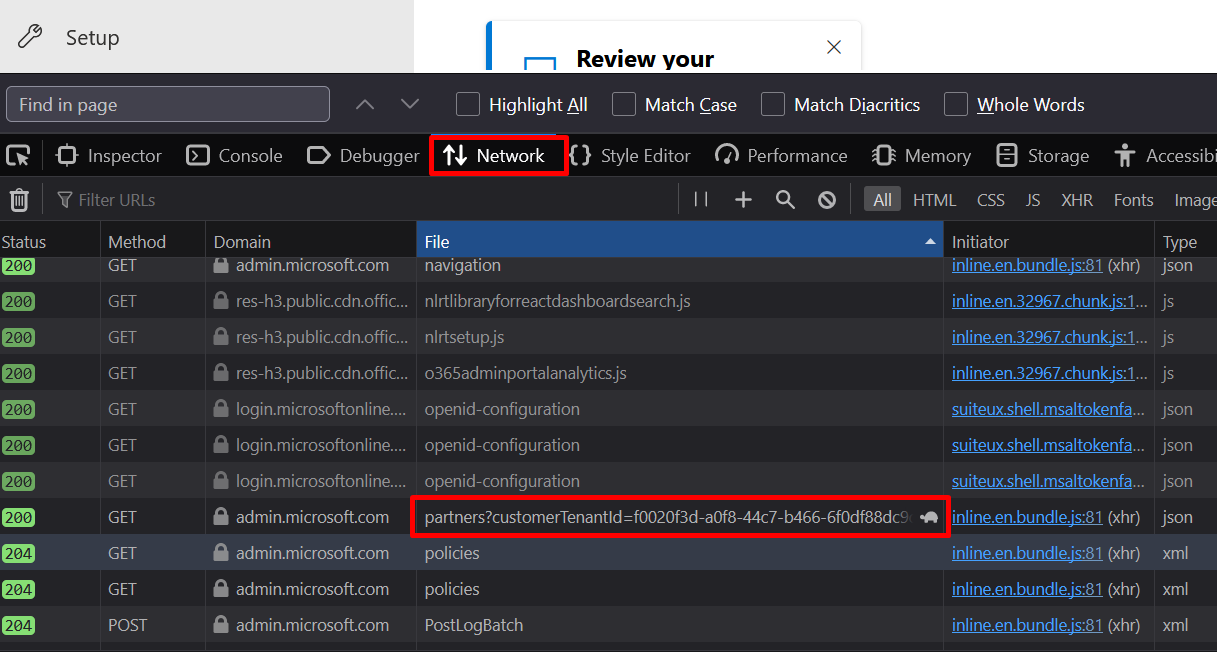Click lock icon for navigation row

point(220,265)
